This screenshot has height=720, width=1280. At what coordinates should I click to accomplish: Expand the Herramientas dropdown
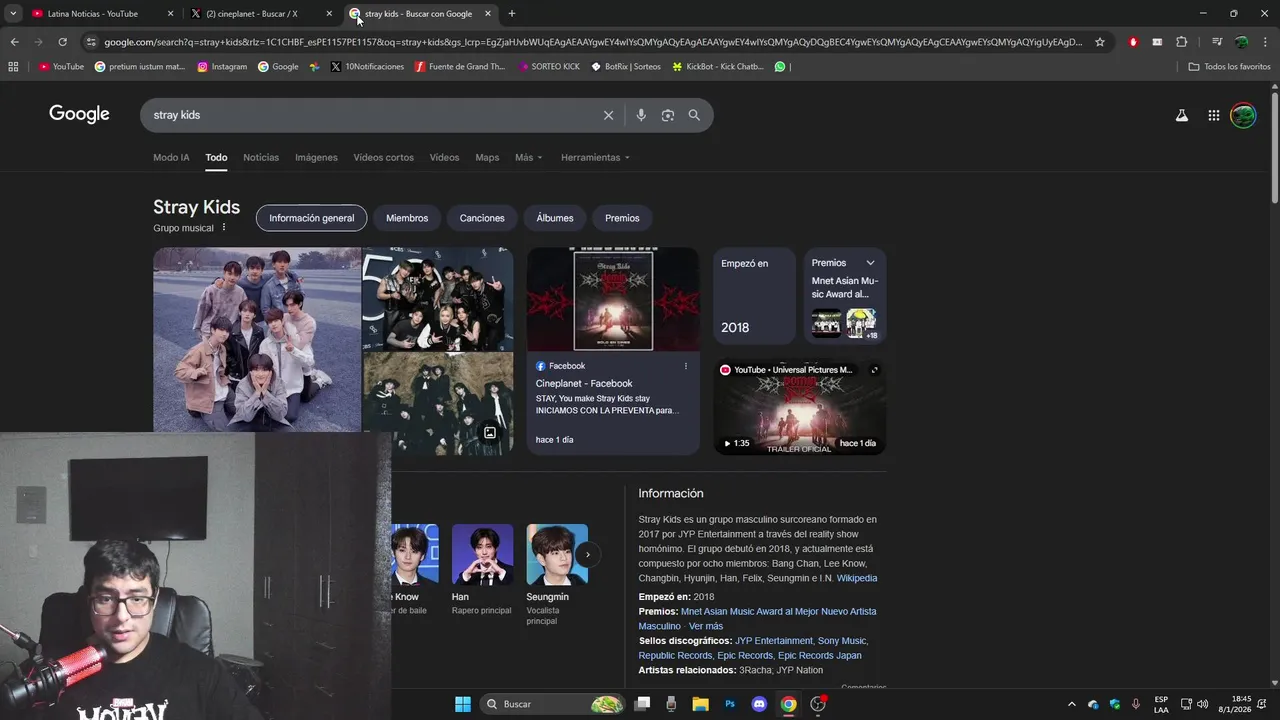click(x=596, y=157)
